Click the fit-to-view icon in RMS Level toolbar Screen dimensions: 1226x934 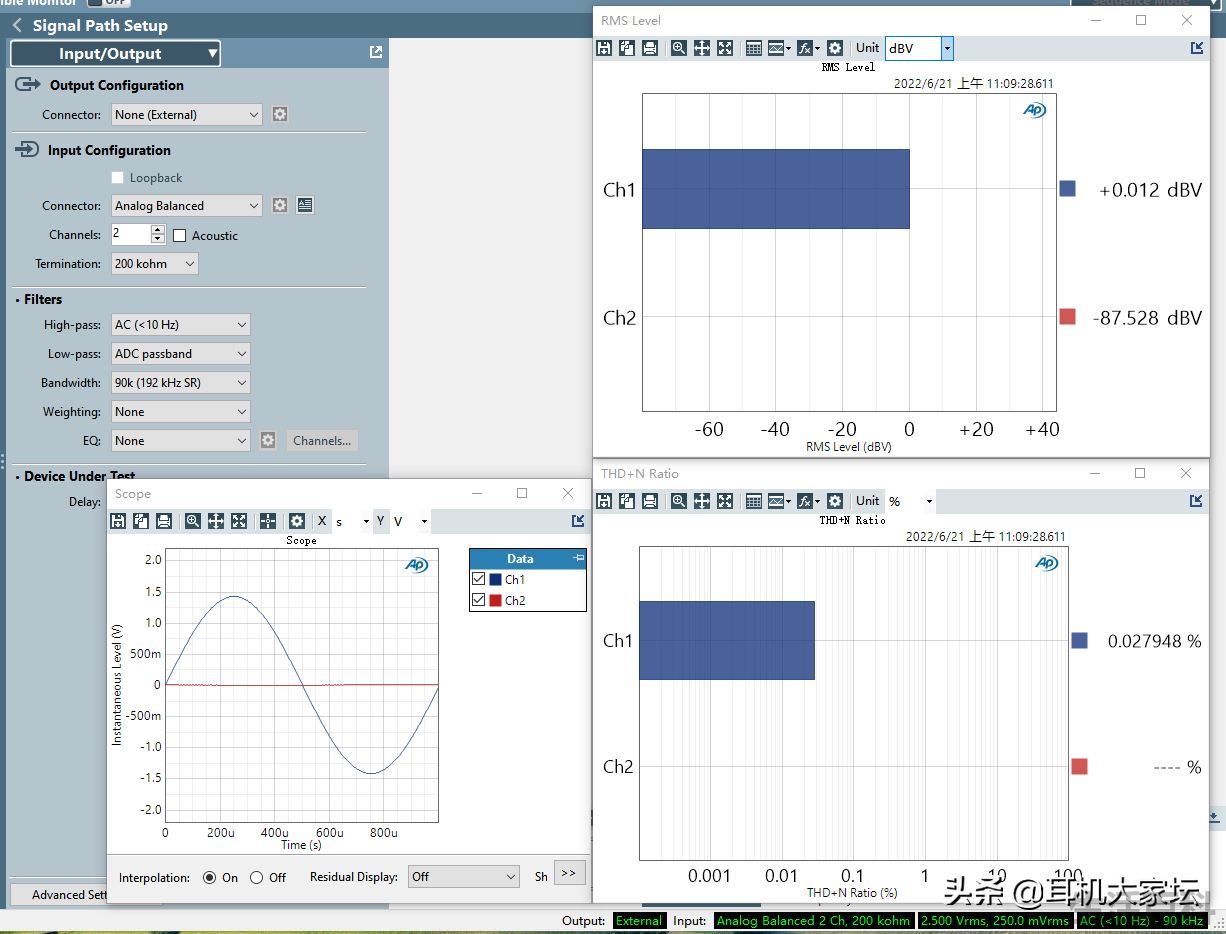(725, 48)
